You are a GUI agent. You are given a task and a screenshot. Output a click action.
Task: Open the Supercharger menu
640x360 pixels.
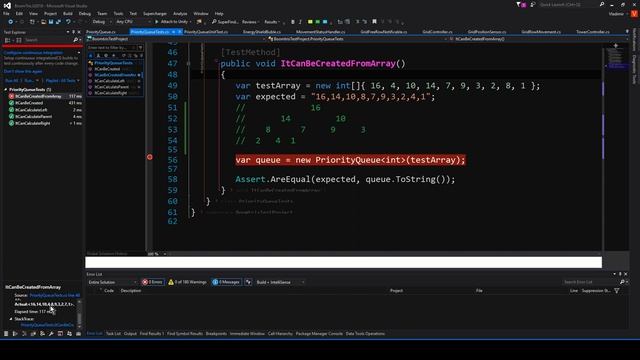coord(155,13)
